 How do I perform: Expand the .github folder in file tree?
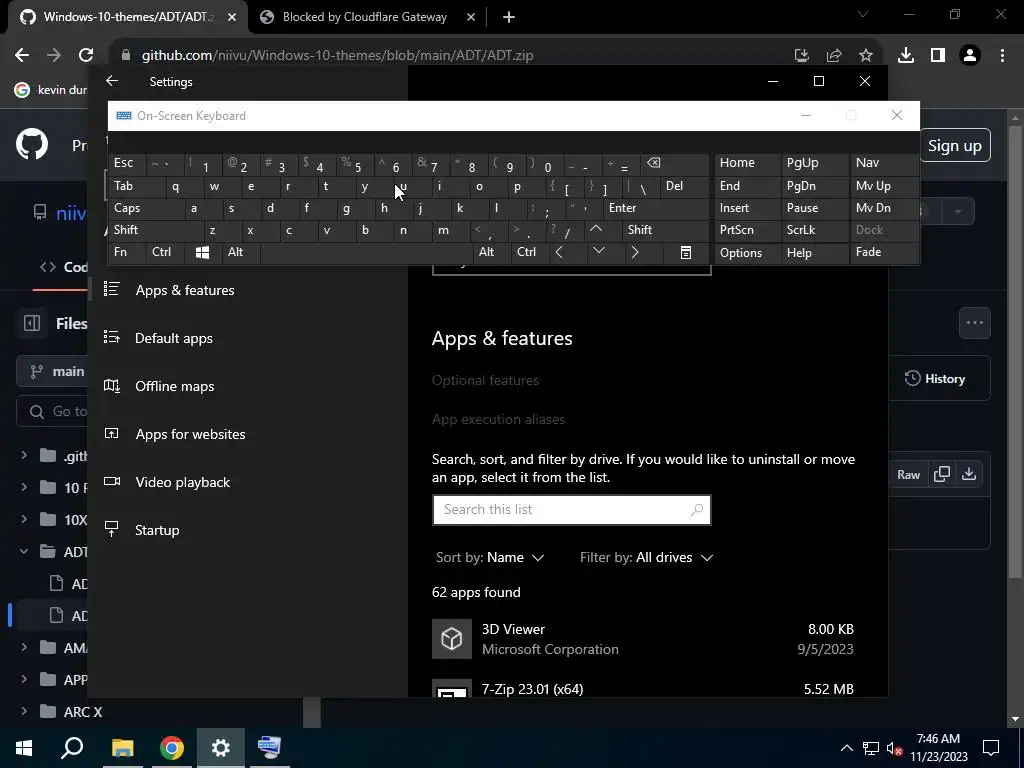tap(24, 455)
